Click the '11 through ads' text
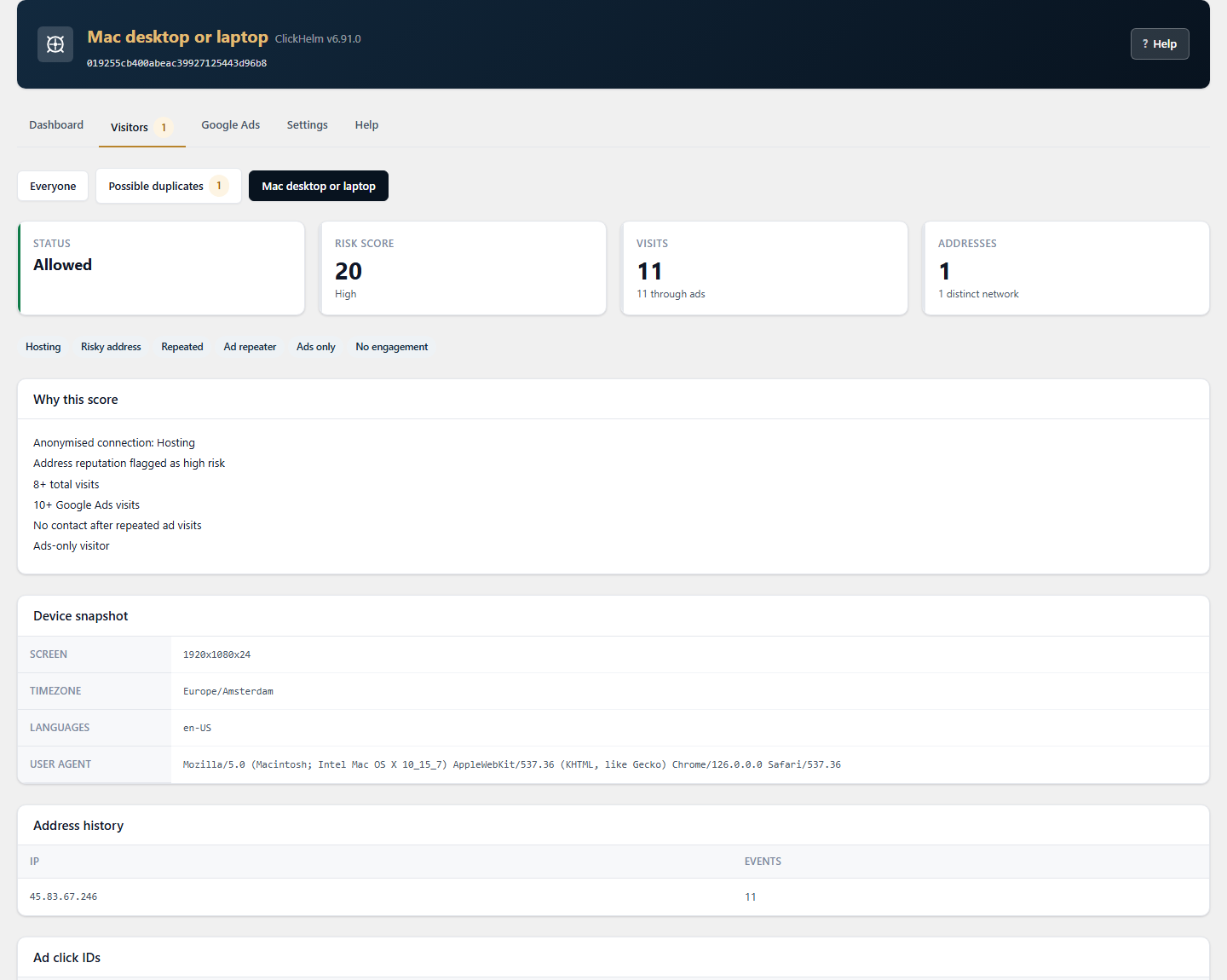The image size is (1227, 980). point(671,294)
